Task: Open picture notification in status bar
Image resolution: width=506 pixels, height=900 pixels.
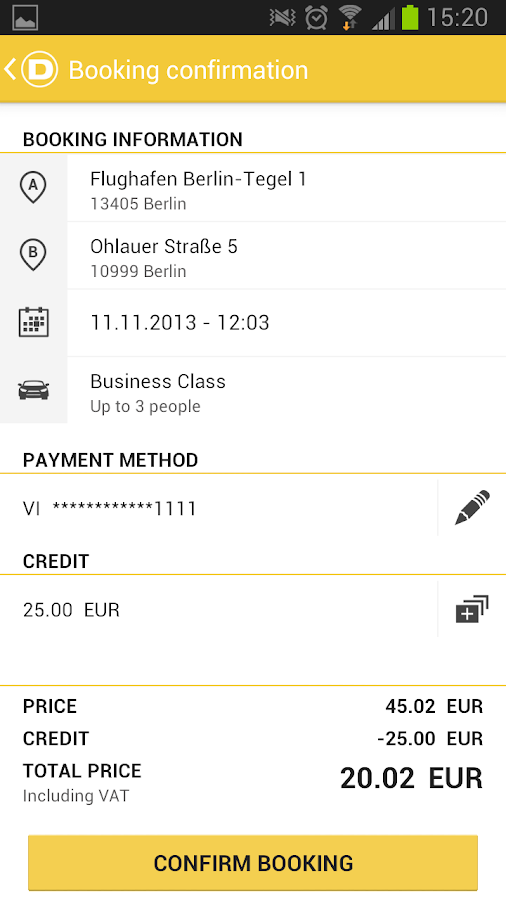Action: pos(25,17)
